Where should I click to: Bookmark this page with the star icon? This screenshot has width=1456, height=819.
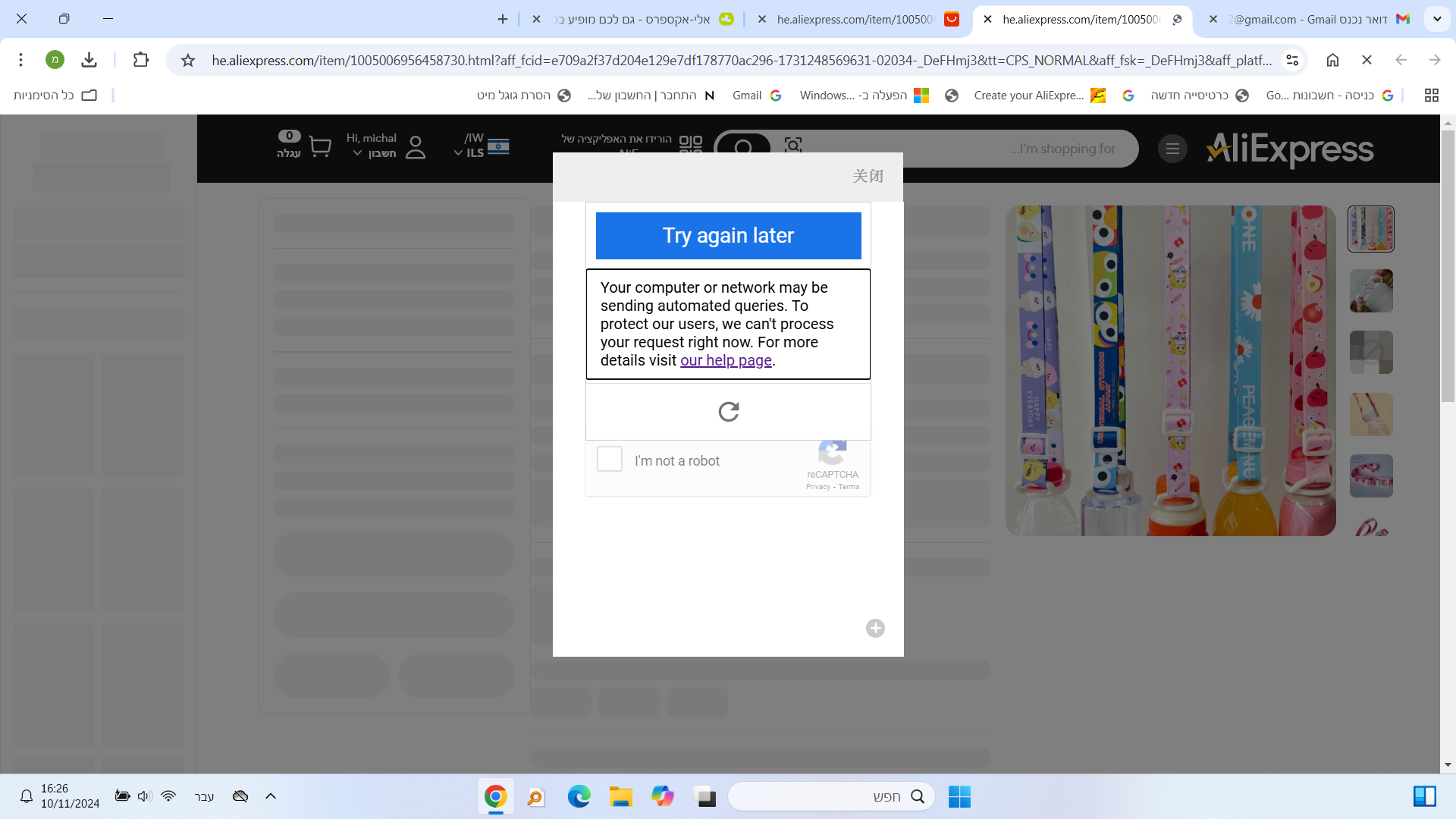point(188,60)
